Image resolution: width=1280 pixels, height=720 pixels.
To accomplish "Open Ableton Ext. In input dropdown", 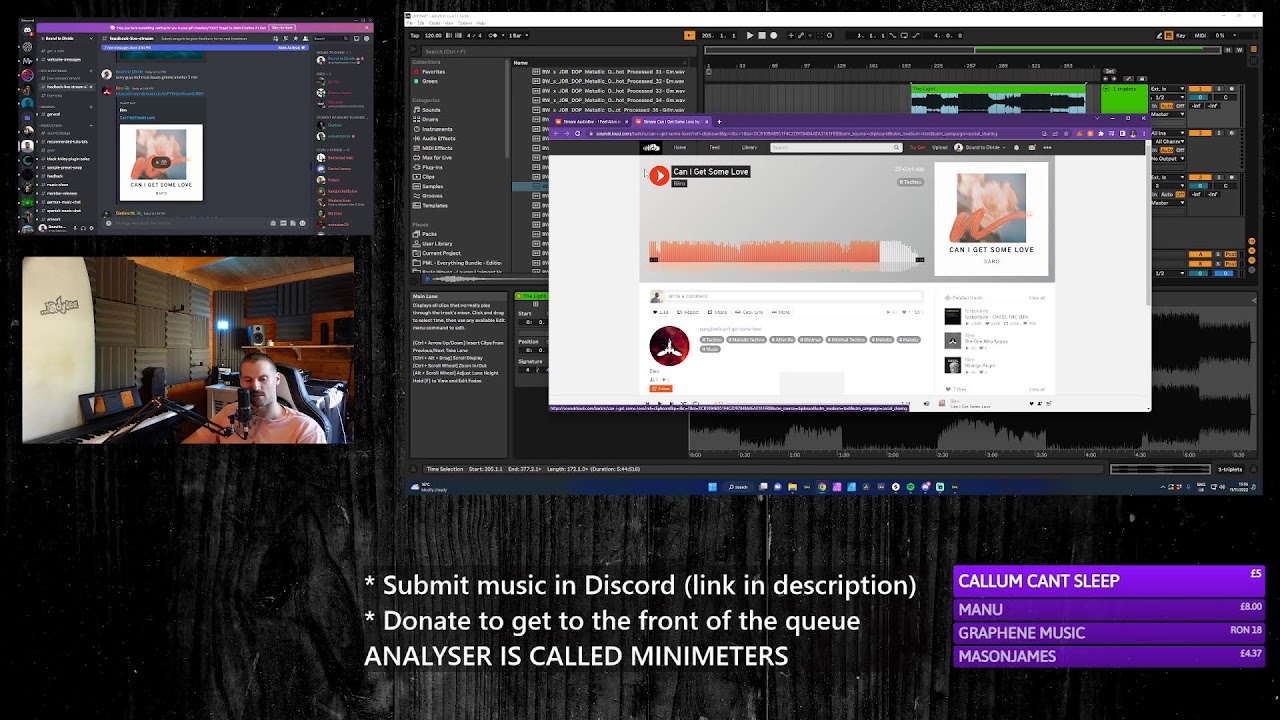I will [x=1167, y=89].
